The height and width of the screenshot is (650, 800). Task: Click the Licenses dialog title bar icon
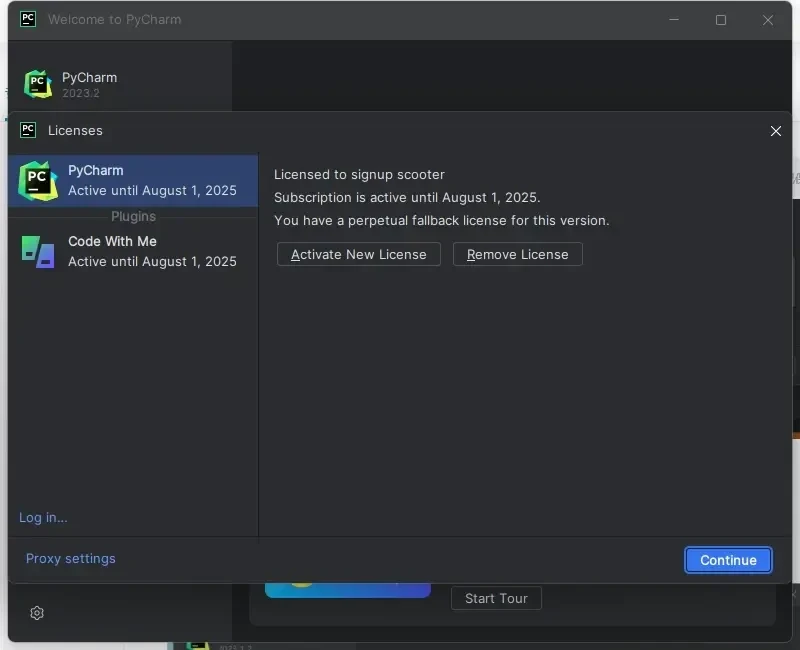click(x=28, y=130)
